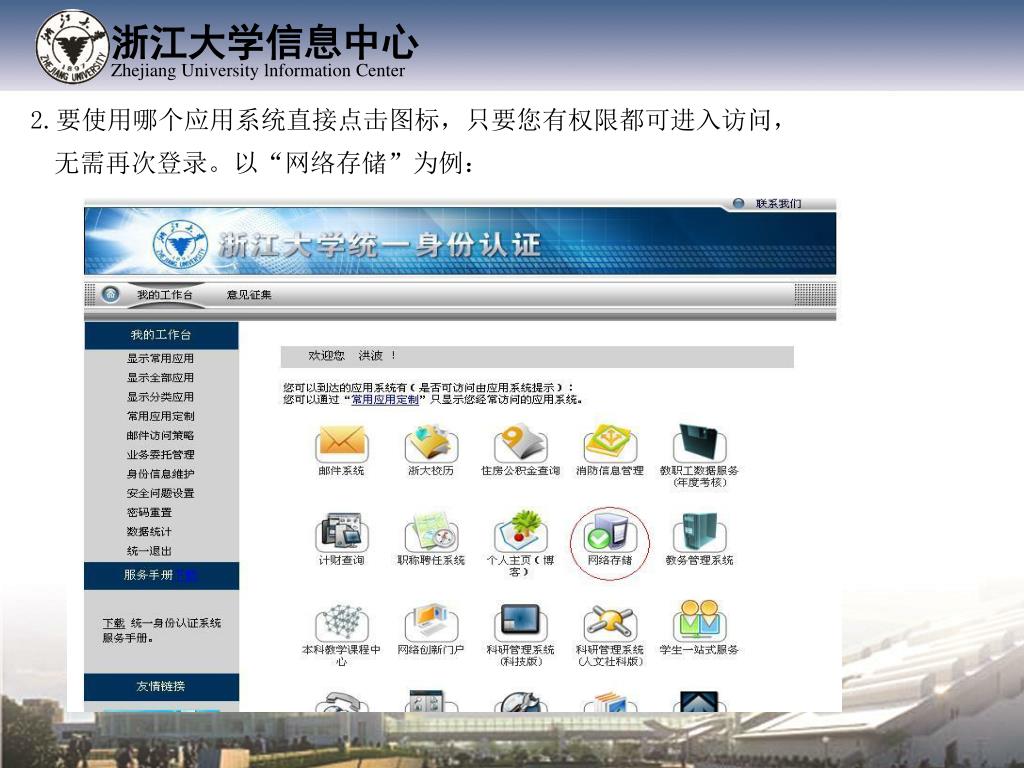The width and height of the screenshot is (1024, 768).
Task: Click 下载 link for 统一身份认证系统服务手册
Action: (114, 623)
